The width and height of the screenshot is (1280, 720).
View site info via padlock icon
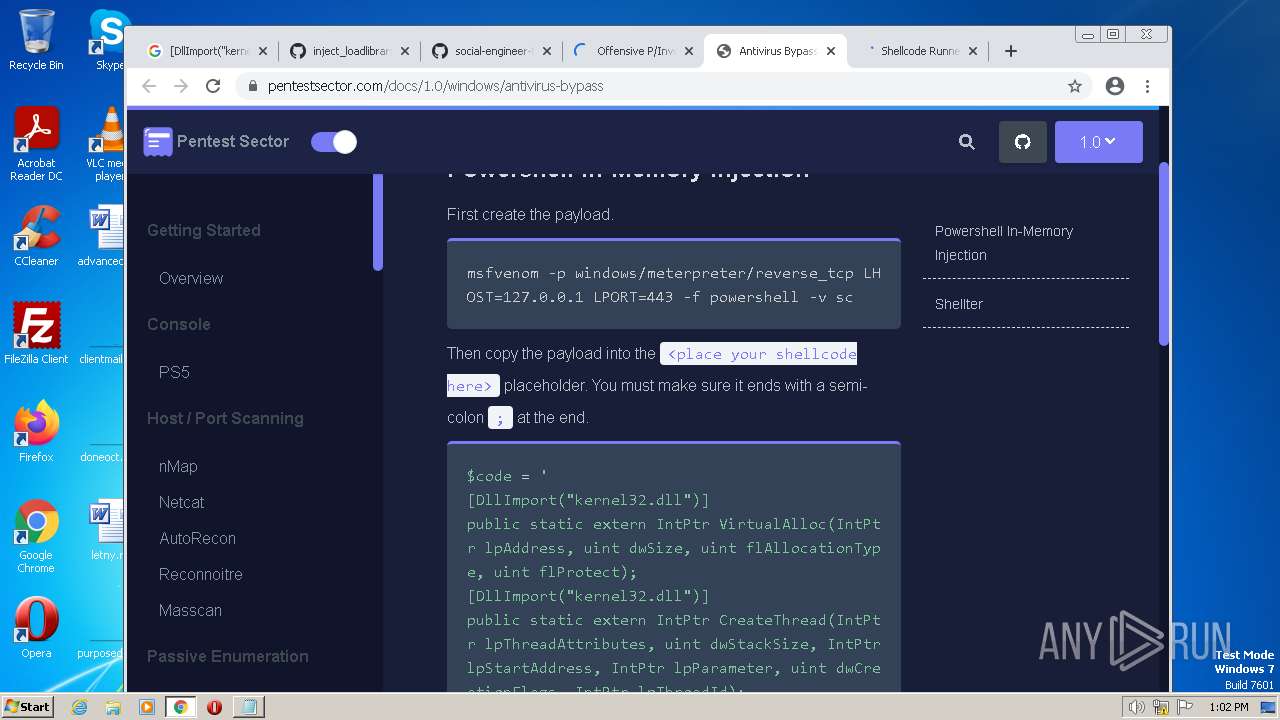[x=253, y=86]
